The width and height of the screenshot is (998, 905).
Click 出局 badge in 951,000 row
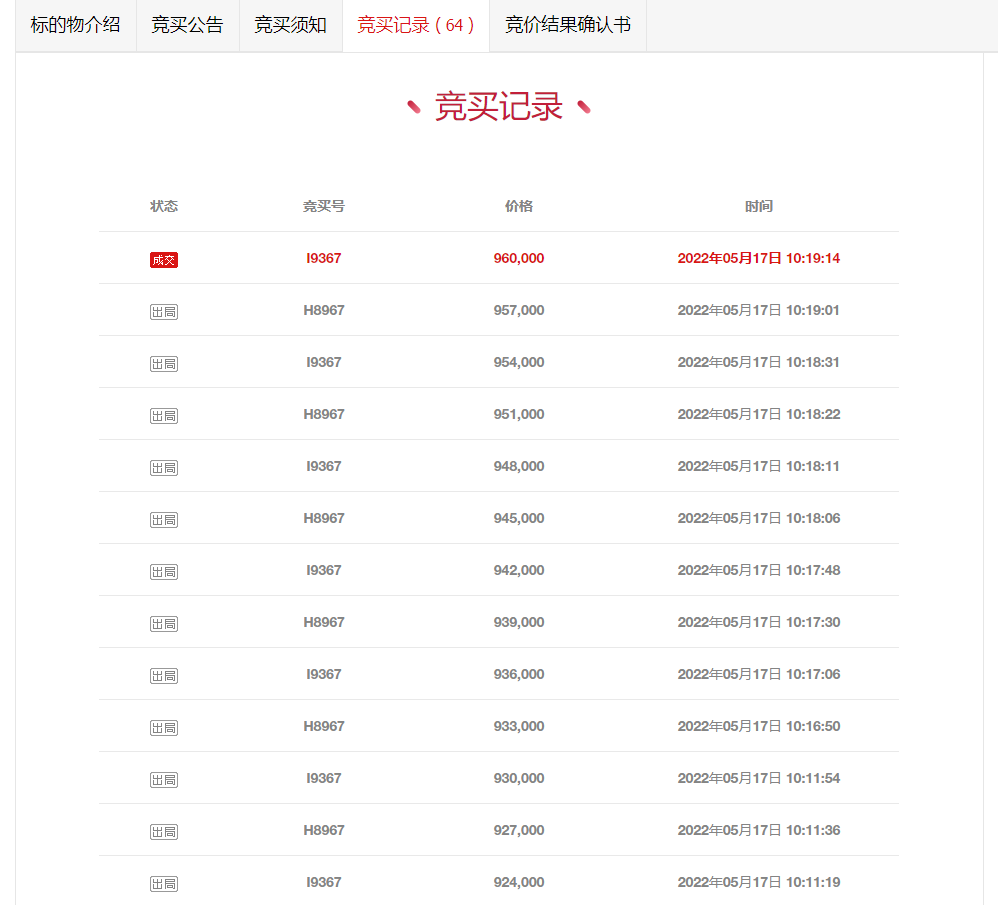point(164,416)
